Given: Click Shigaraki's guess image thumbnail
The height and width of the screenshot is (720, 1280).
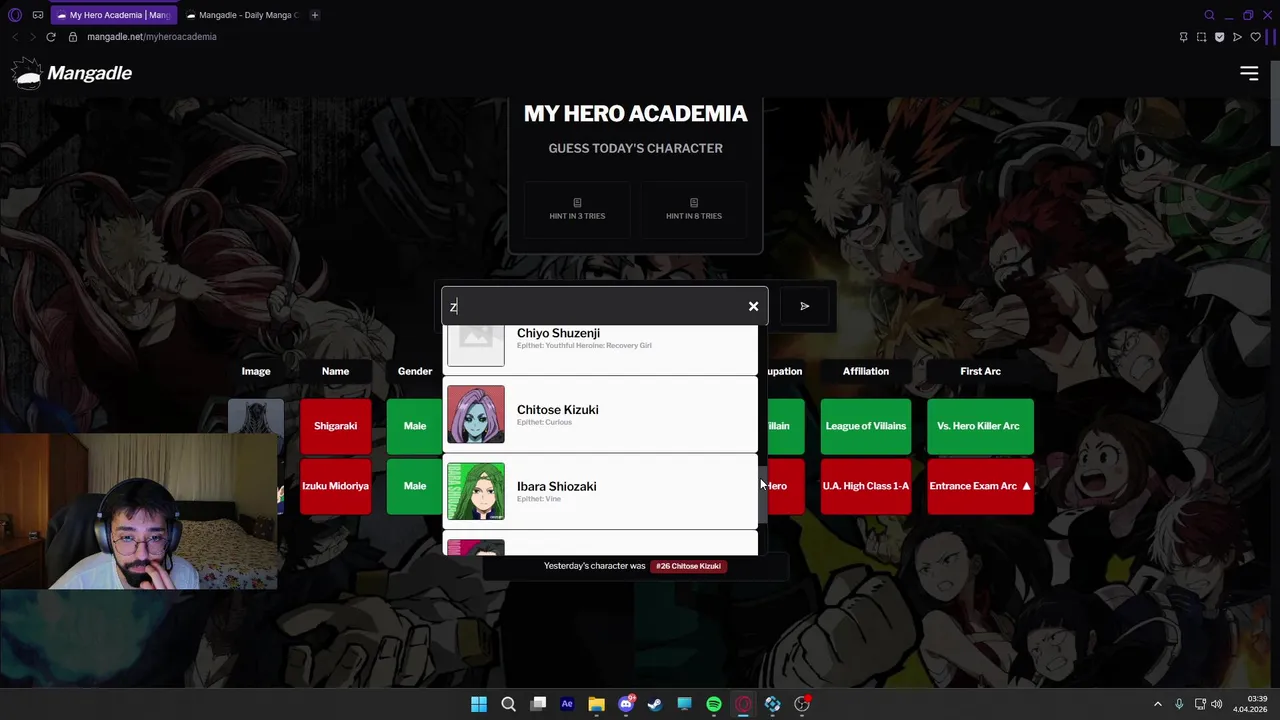Looking at the screenshot, I should [x=256, y=418].
